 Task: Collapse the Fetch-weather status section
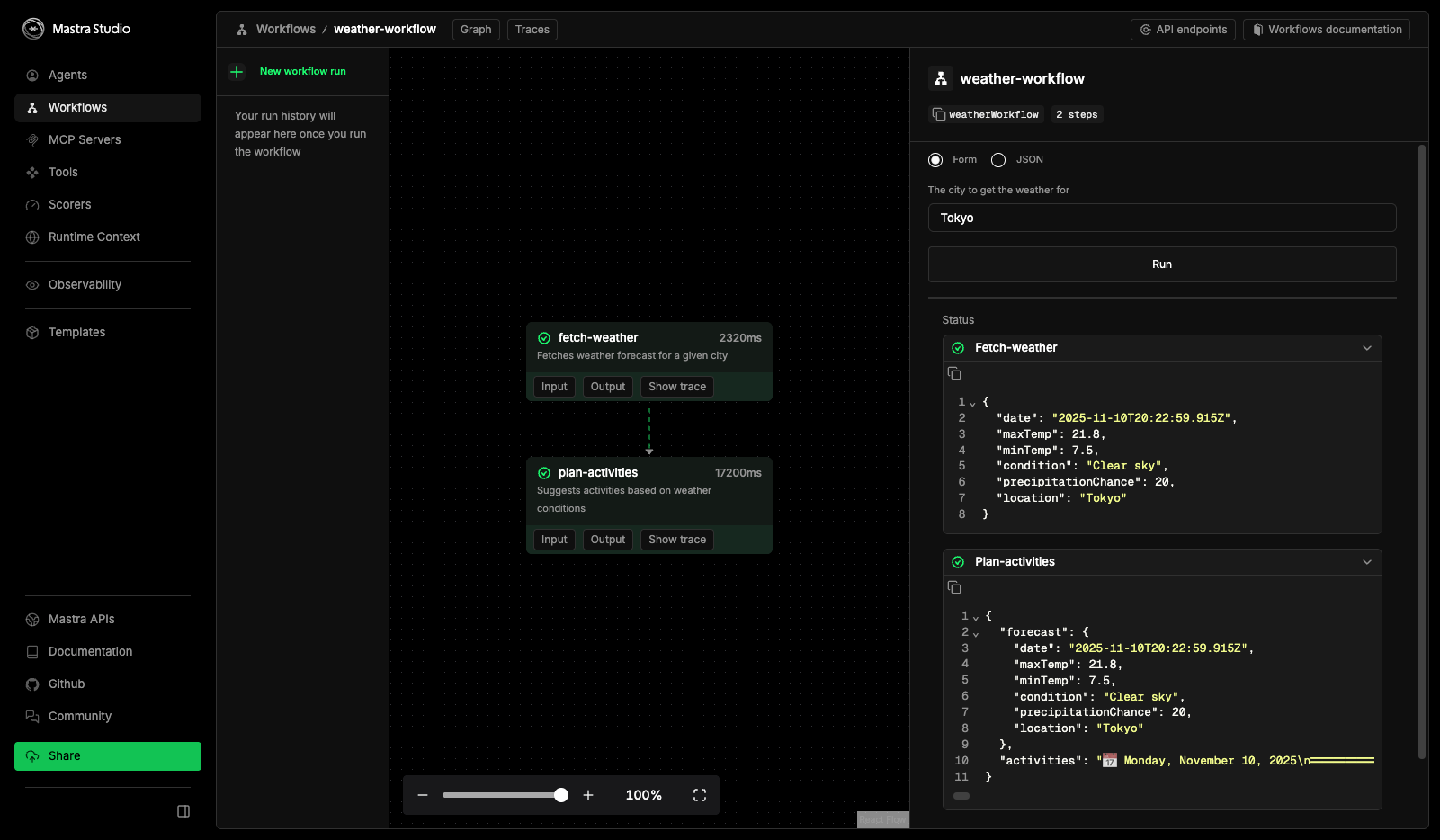coord(1367,348)
